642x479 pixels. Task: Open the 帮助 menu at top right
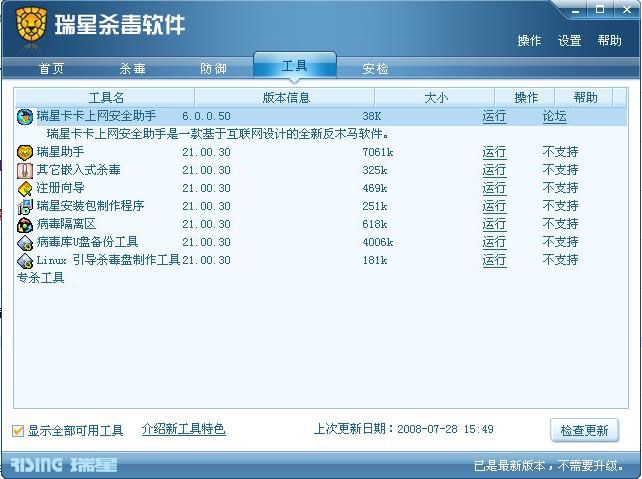point(609,41)
